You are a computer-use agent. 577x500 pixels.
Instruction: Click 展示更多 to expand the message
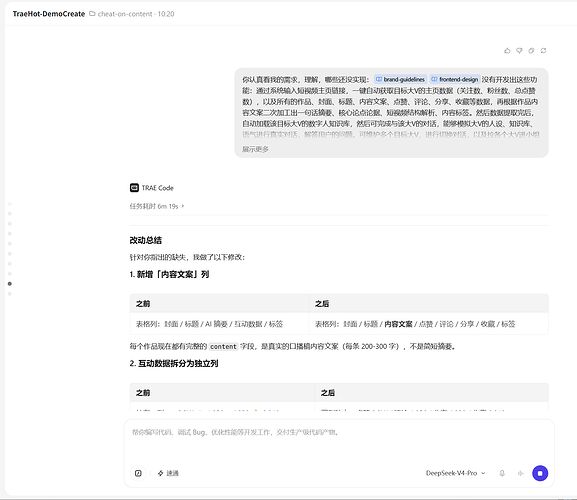point(255,149)
